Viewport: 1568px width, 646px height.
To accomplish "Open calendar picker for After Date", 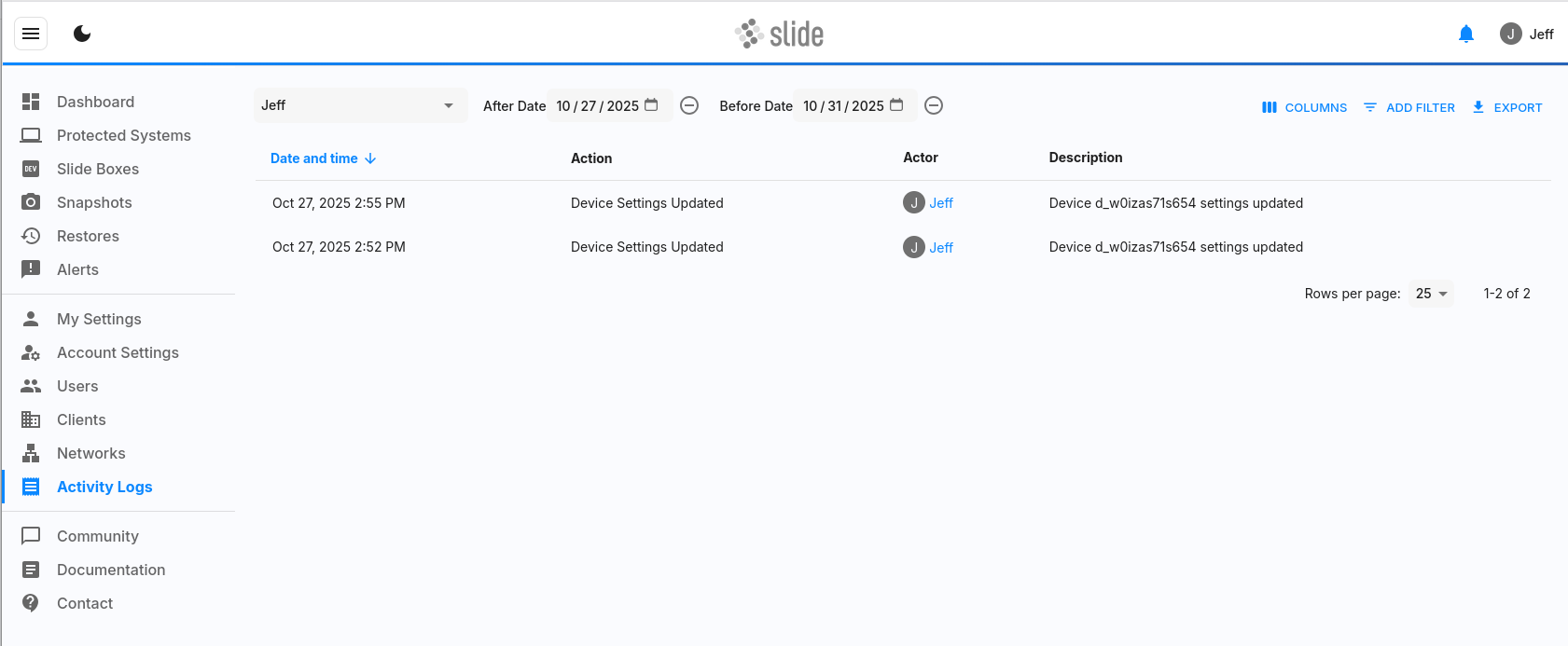I will (652, 105).
